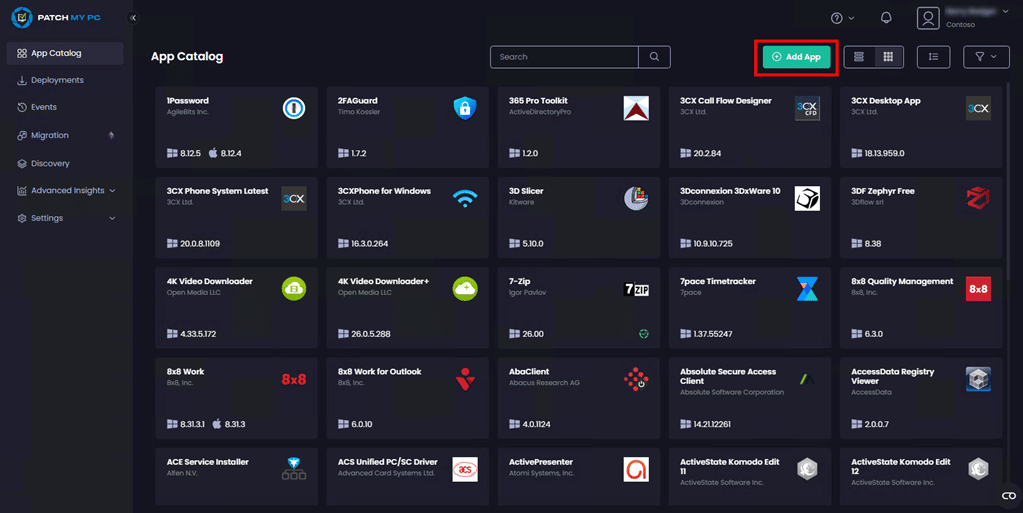Click the notifications bell icon
The image size is (1023, 513).
click(x=886, y=18)
